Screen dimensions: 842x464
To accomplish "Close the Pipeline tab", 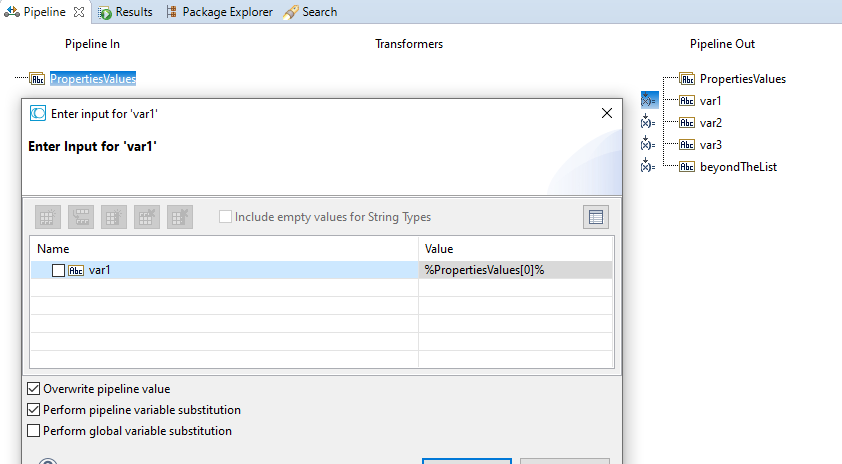I will tap(79, 12).
